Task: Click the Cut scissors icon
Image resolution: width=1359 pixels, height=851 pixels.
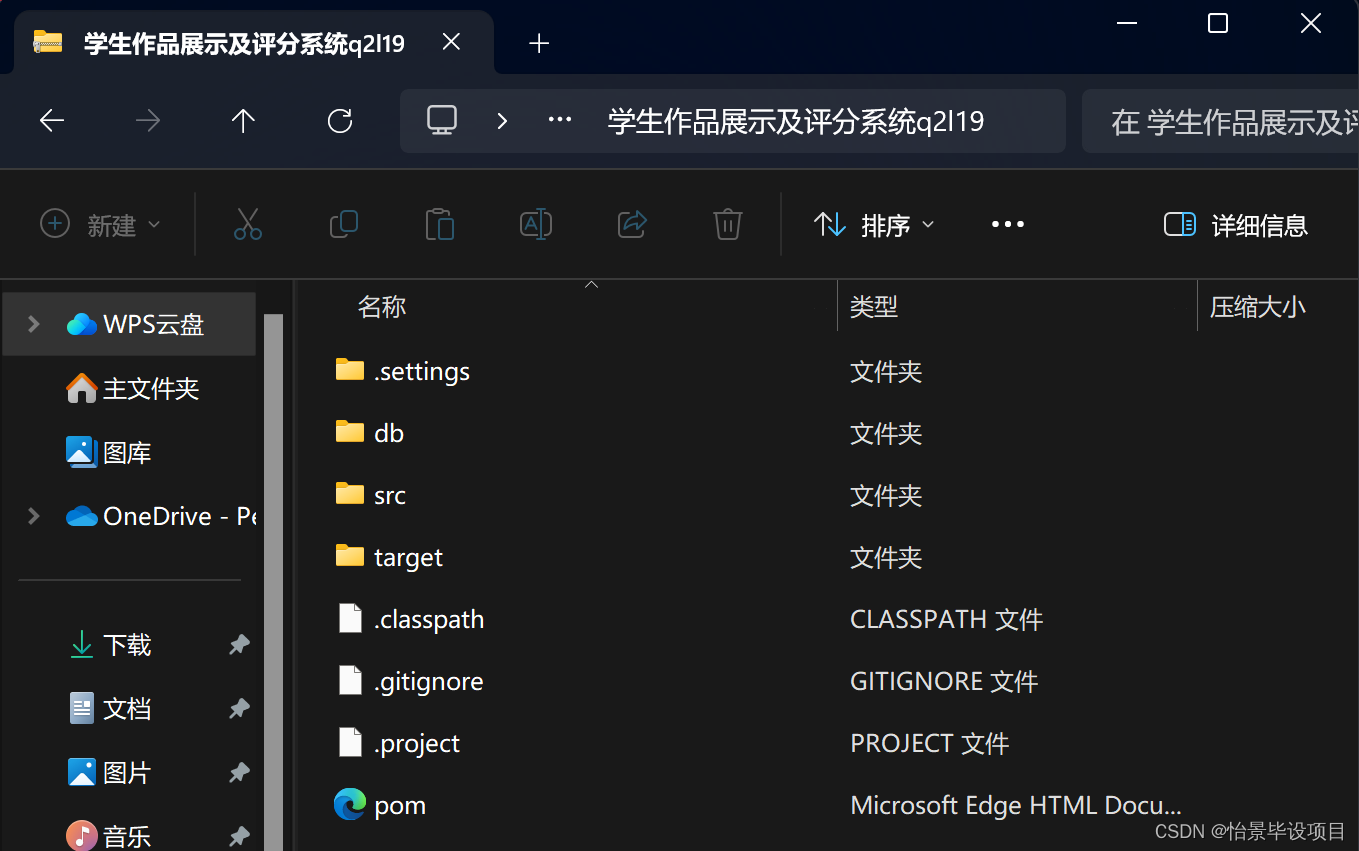Action: click(247, 224)
